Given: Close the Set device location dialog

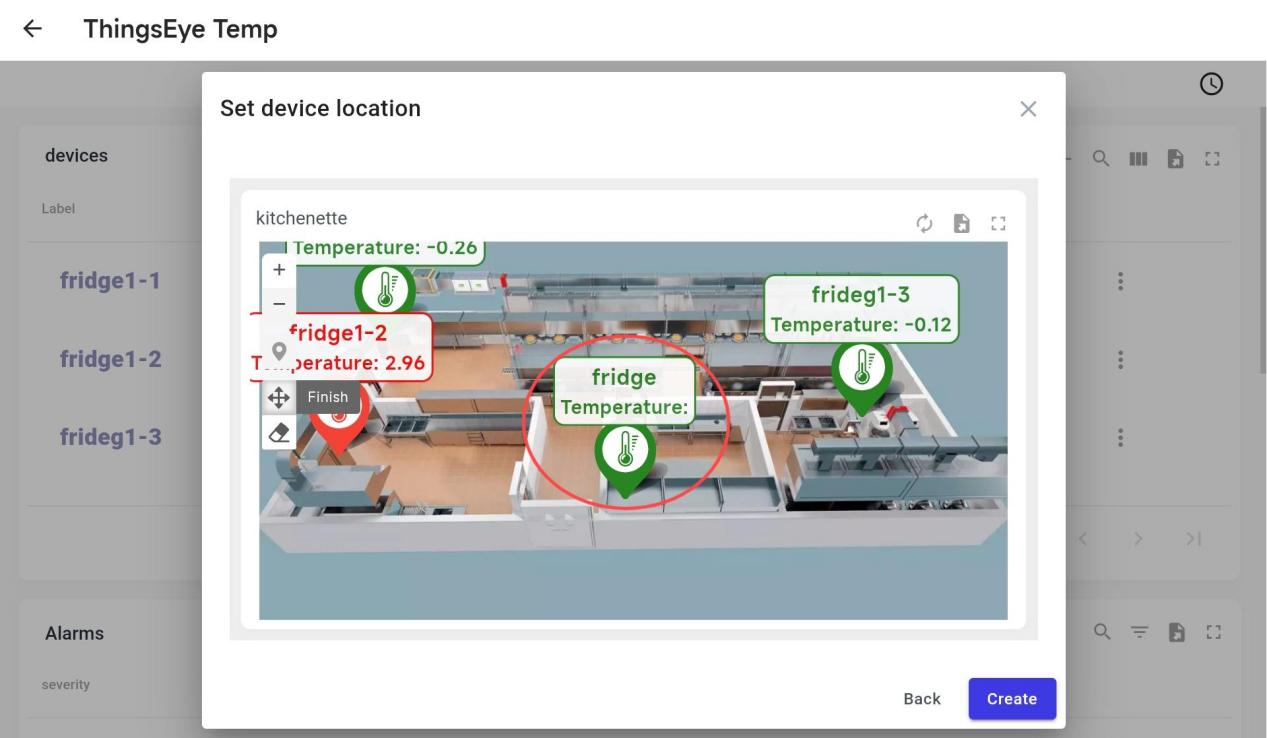Looking at the screenshot, I should pyautogui.click(x=1027, y=109).
